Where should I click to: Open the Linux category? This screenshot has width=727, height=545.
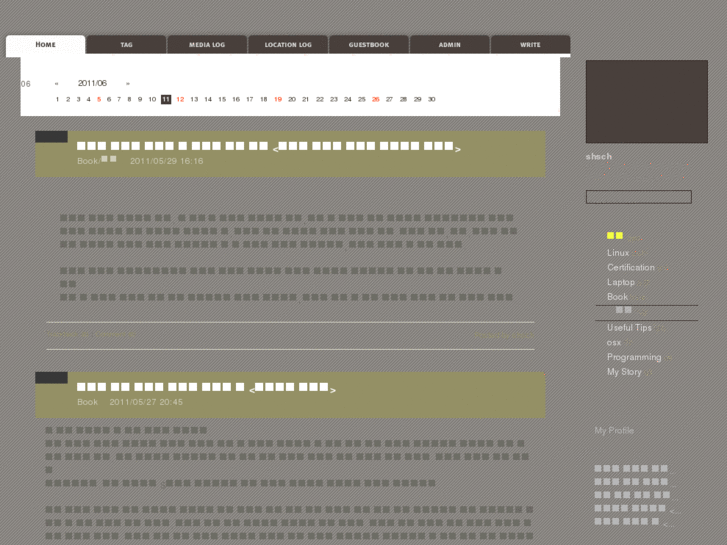[x=618, y=253]
